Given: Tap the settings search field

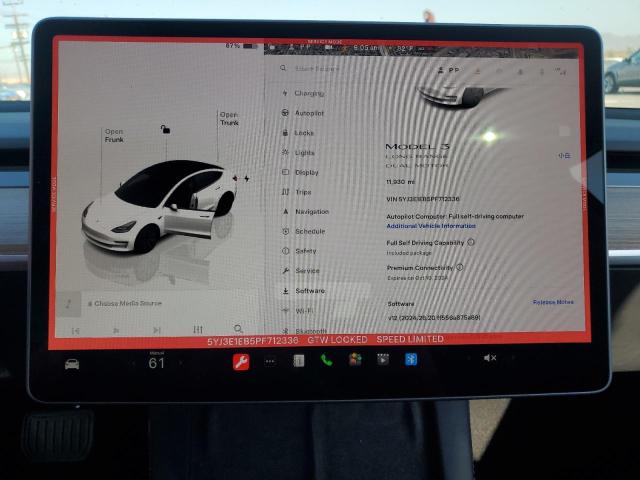Looking at the screenshot, I should [317, 69].
